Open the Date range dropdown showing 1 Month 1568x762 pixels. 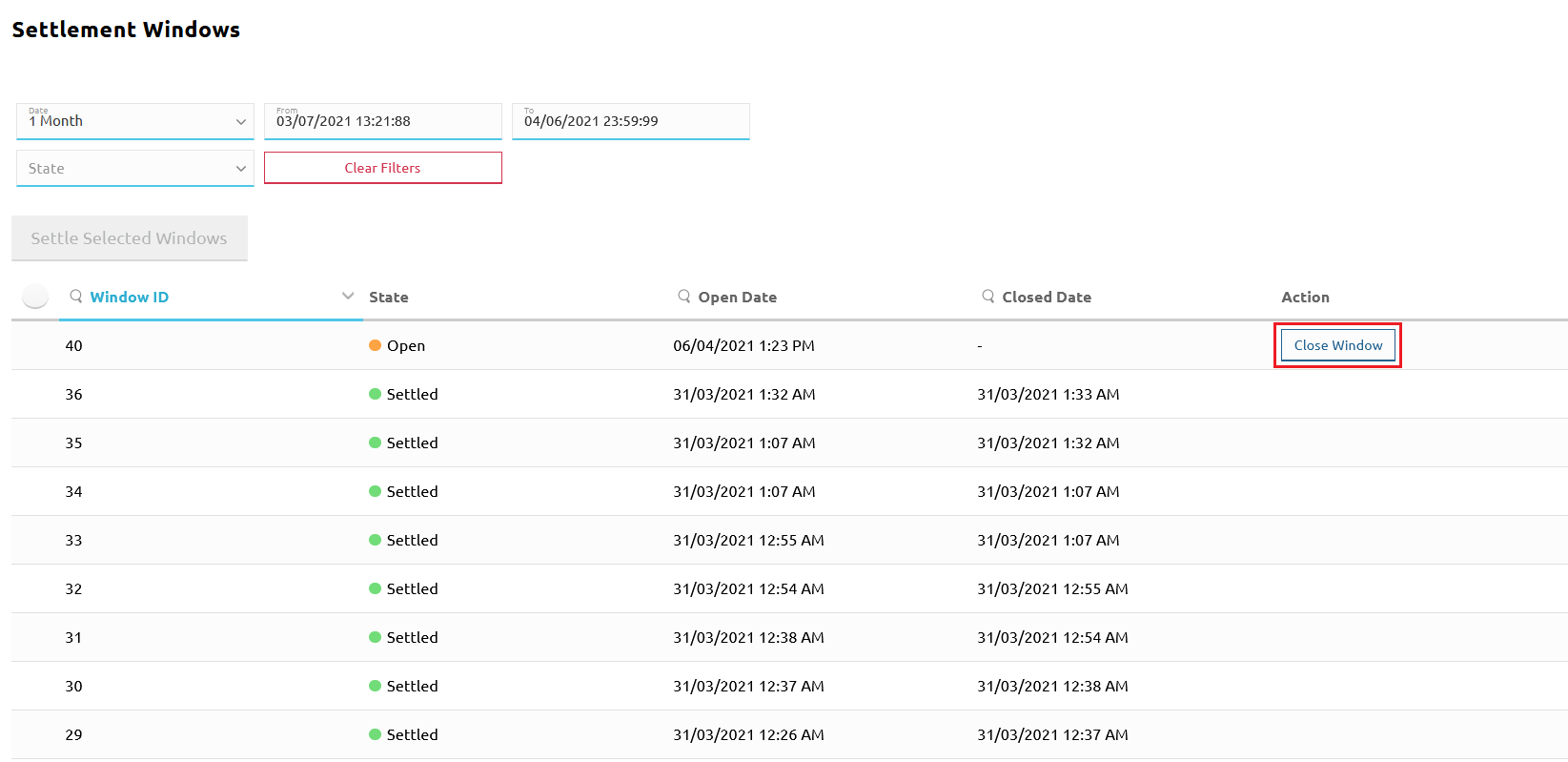pos(135,121)
